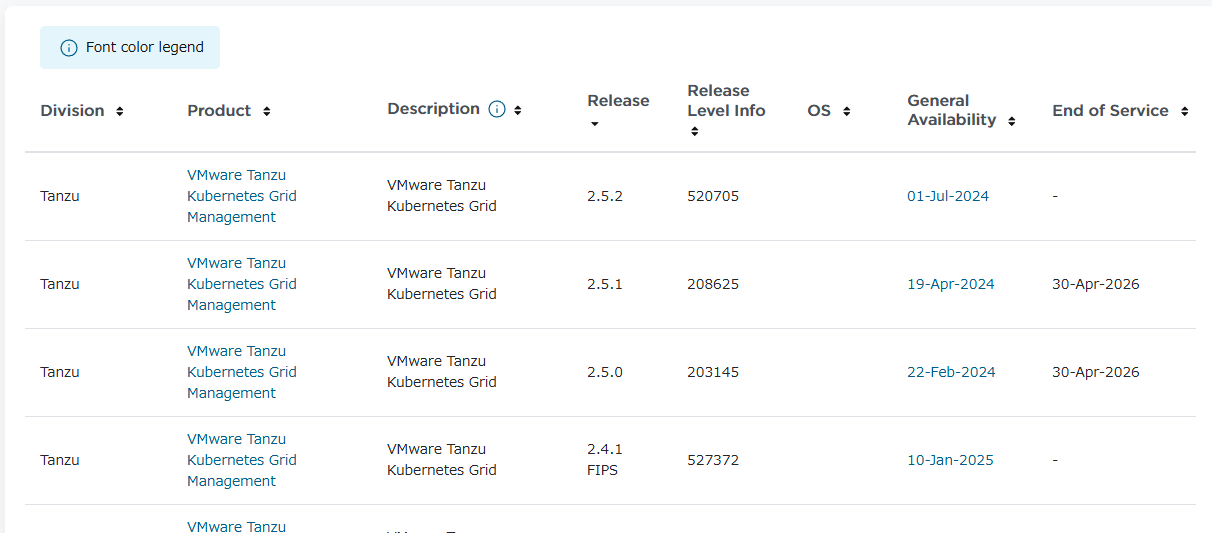
Task: Click the Font color legend info icon
Action: (68, 48)
